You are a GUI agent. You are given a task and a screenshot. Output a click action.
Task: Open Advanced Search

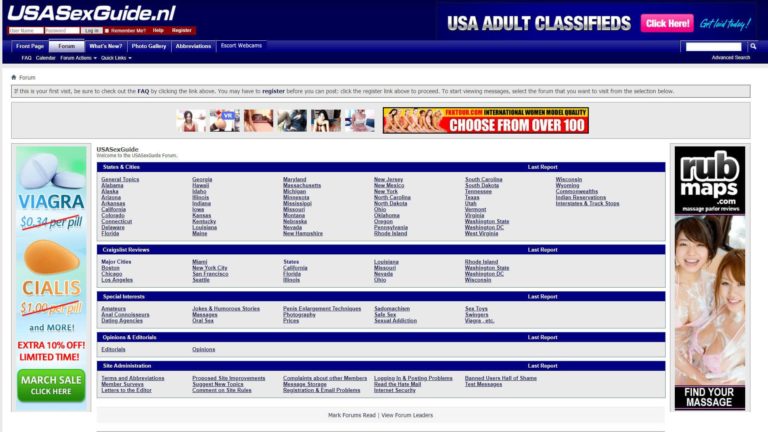(x=730, y=57)
